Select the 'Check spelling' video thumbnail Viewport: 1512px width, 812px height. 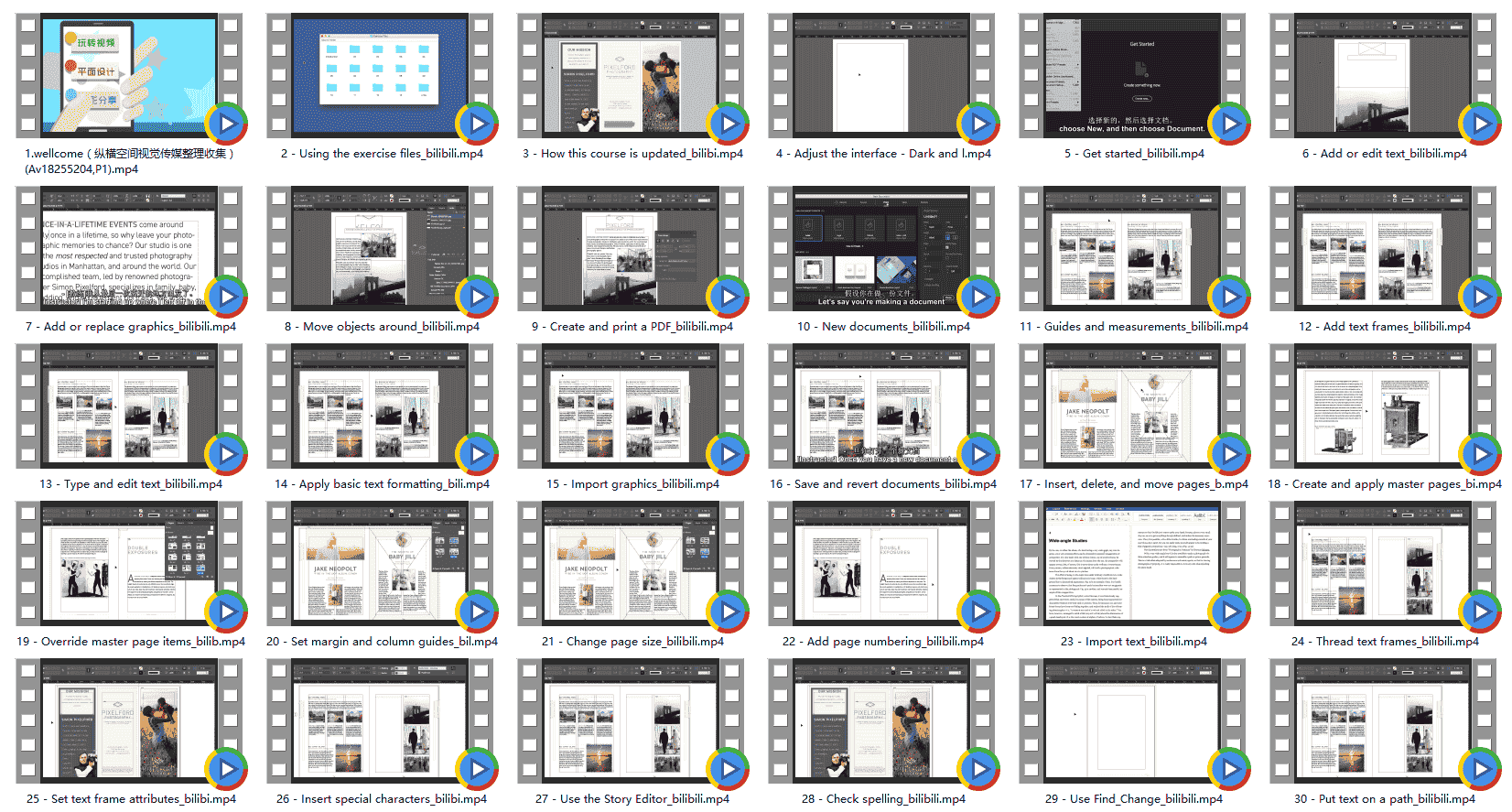click(881, 721)
